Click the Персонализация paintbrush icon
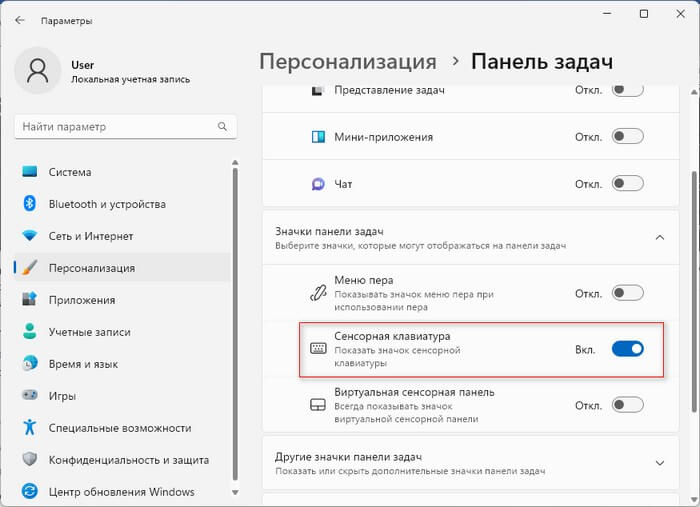The height and width of the screenshot is (507, 700). click(x=29, y=268)
